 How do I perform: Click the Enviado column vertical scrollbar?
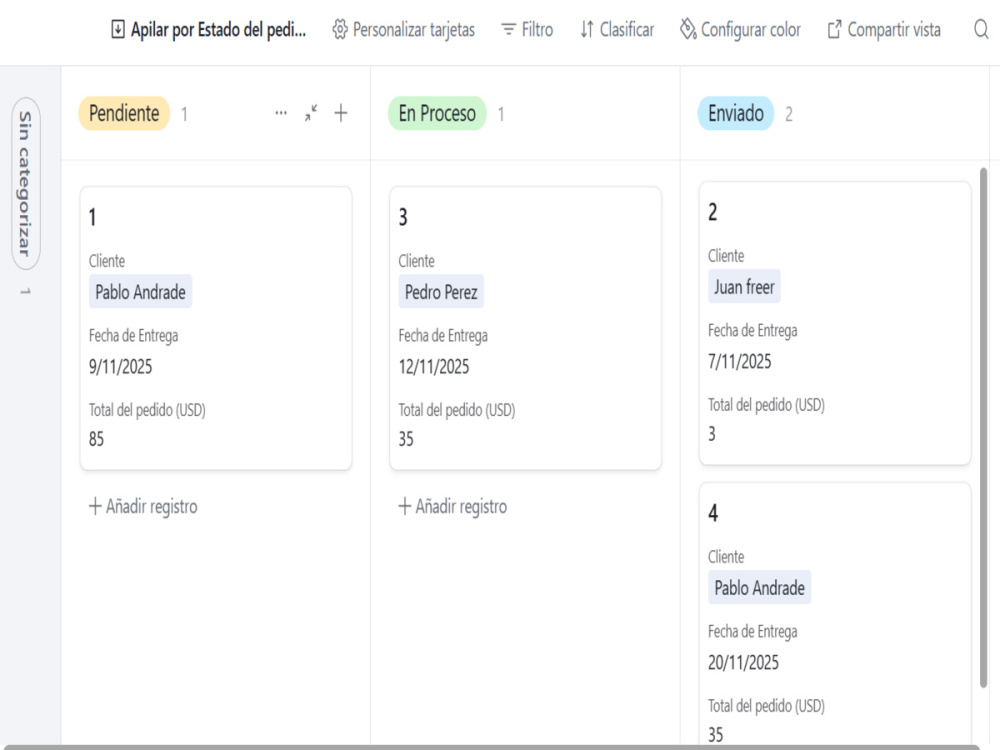click(x=983, y=427)
